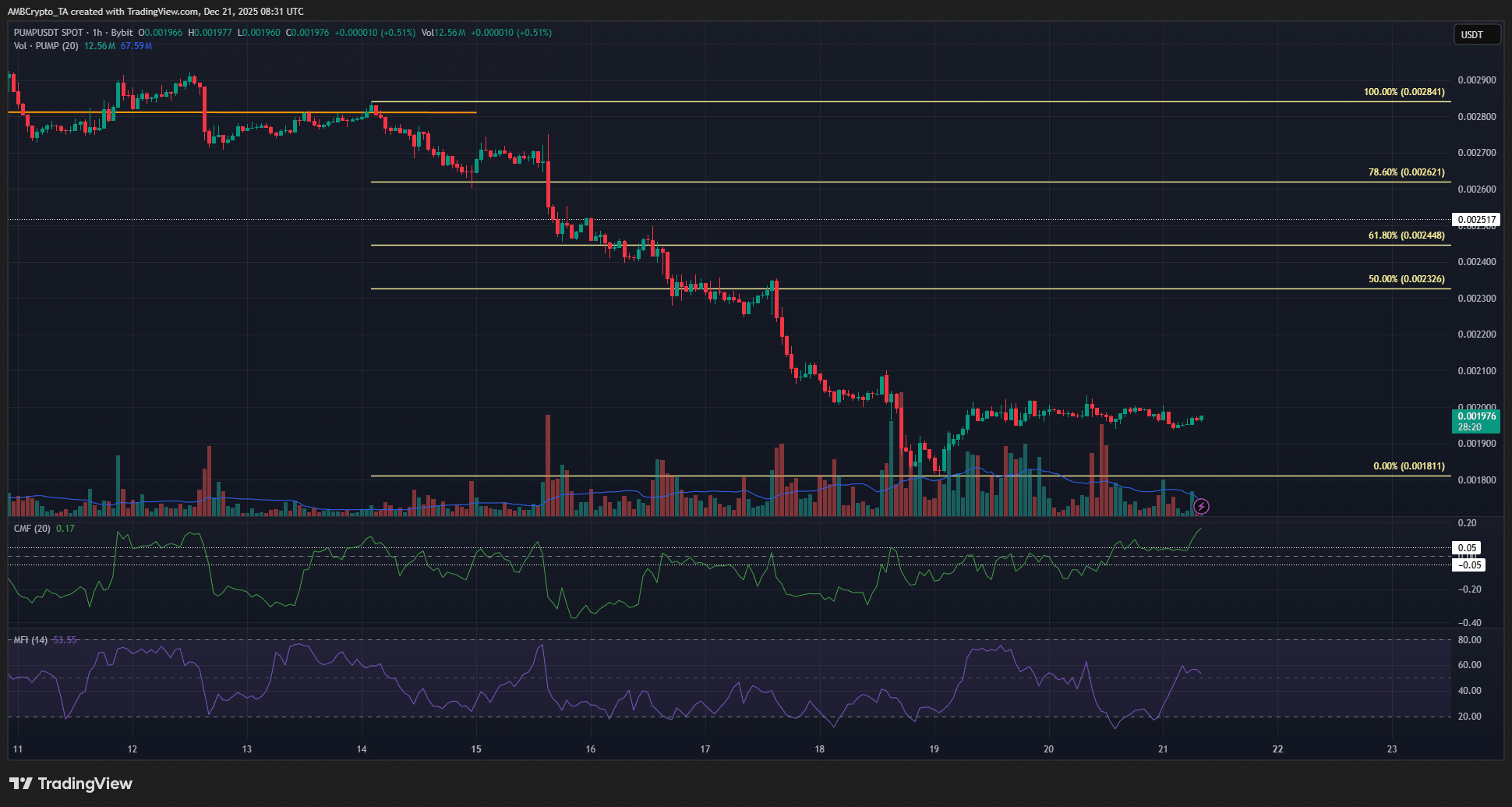The height and width of the screenshot is (807, 1512).
Task: Open the USDT currency selector
Action: (1476, 34)
